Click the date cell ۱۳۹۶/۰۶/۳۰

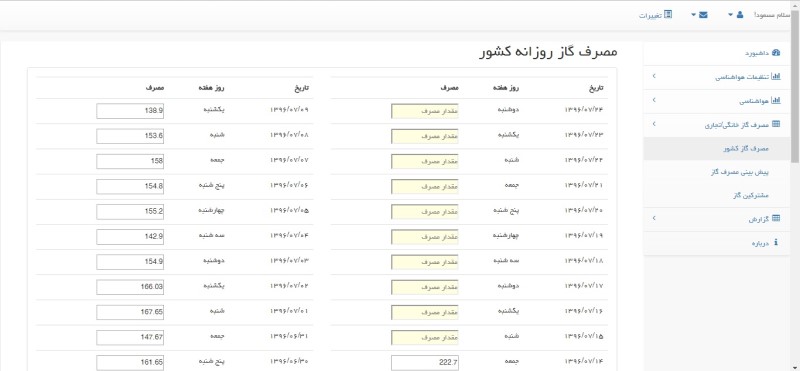pos(289,361)
